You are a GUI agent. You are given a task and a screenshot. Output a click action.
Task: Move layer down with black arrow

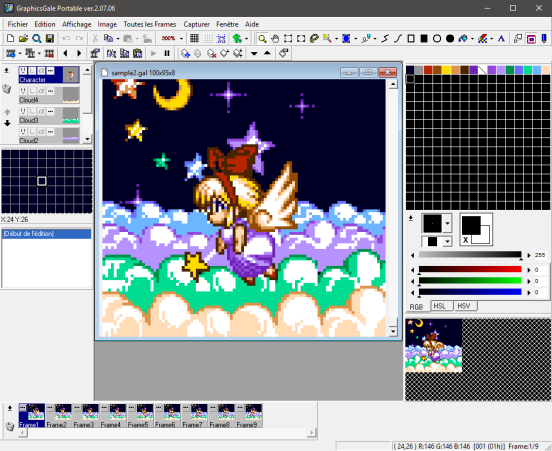coord(7,123)
